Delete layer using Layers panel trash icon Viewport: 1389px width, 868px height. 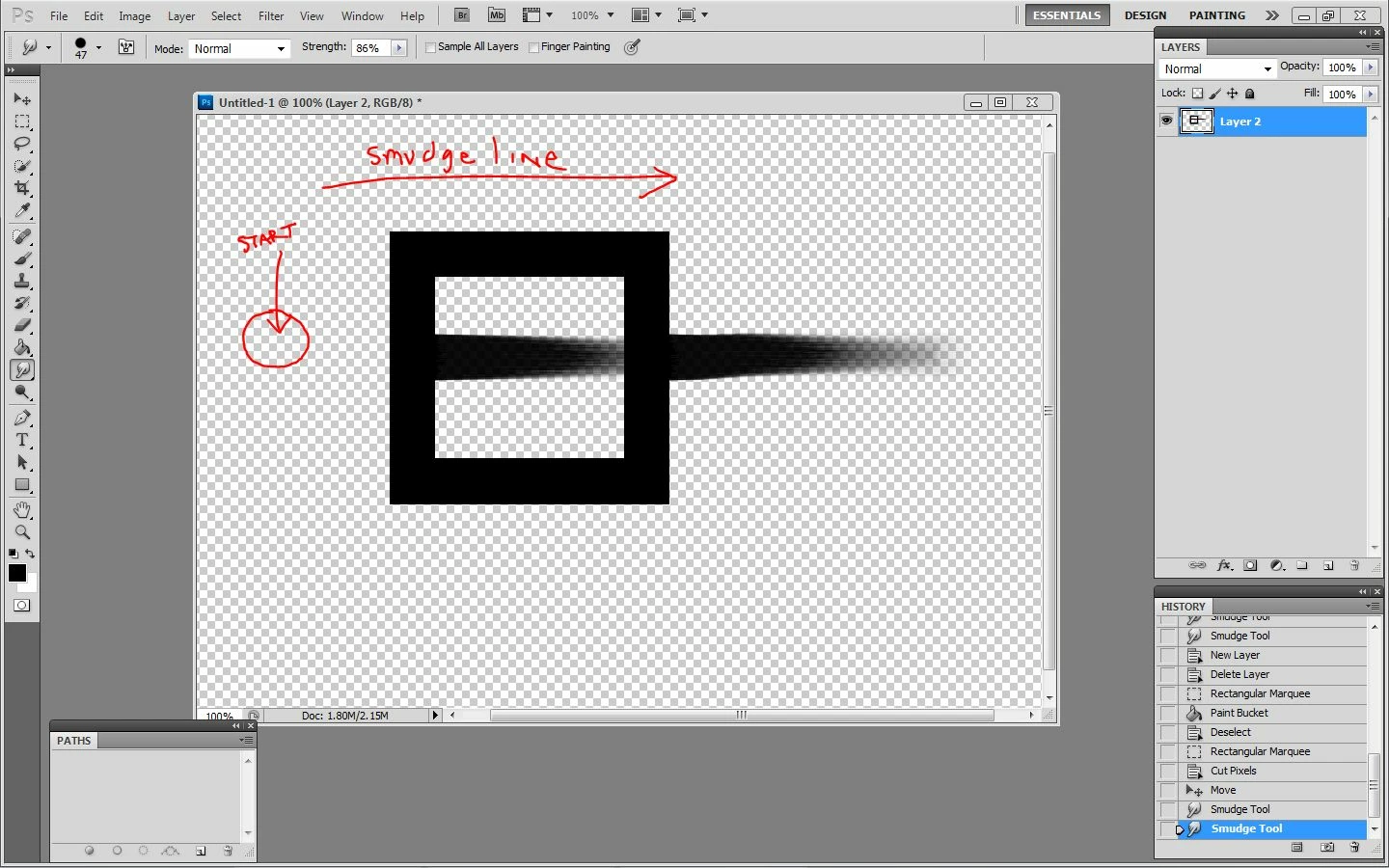[x=1354, y=566]
